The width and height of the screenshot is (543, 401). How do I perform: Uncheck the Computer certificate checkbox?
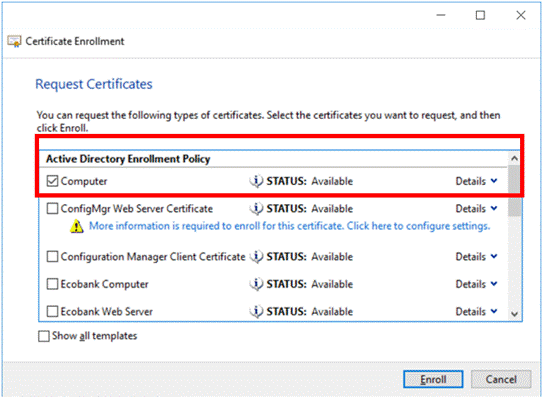(52, 181)
